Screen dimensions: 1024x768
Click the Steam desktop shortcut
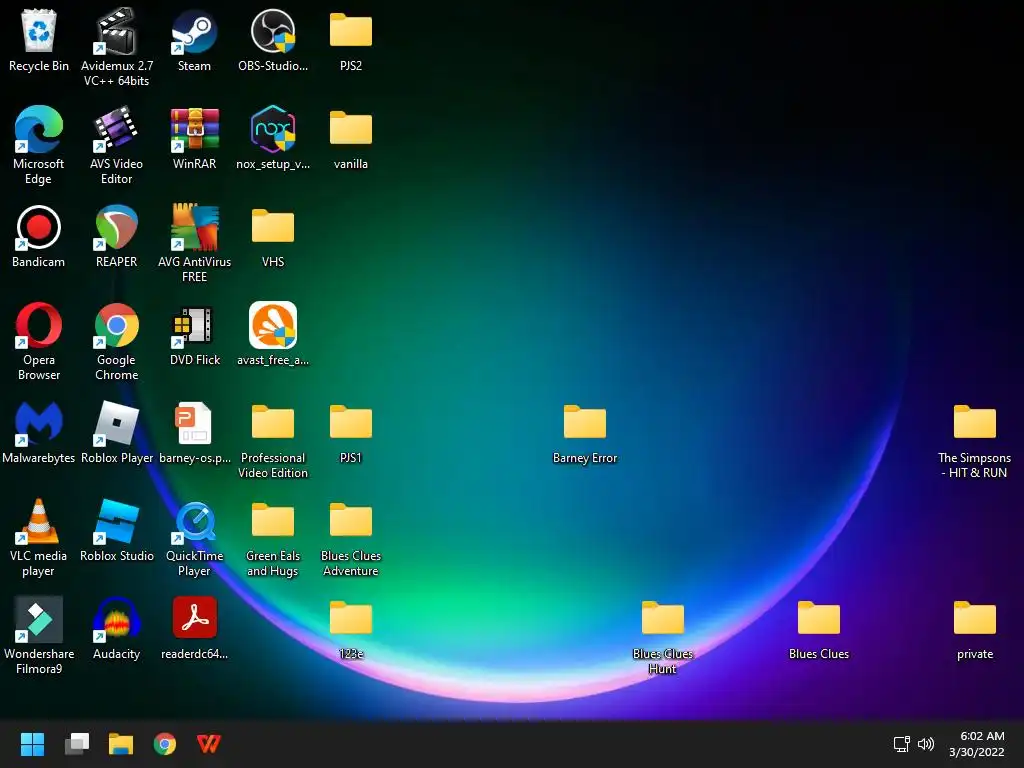coord(194,31)
